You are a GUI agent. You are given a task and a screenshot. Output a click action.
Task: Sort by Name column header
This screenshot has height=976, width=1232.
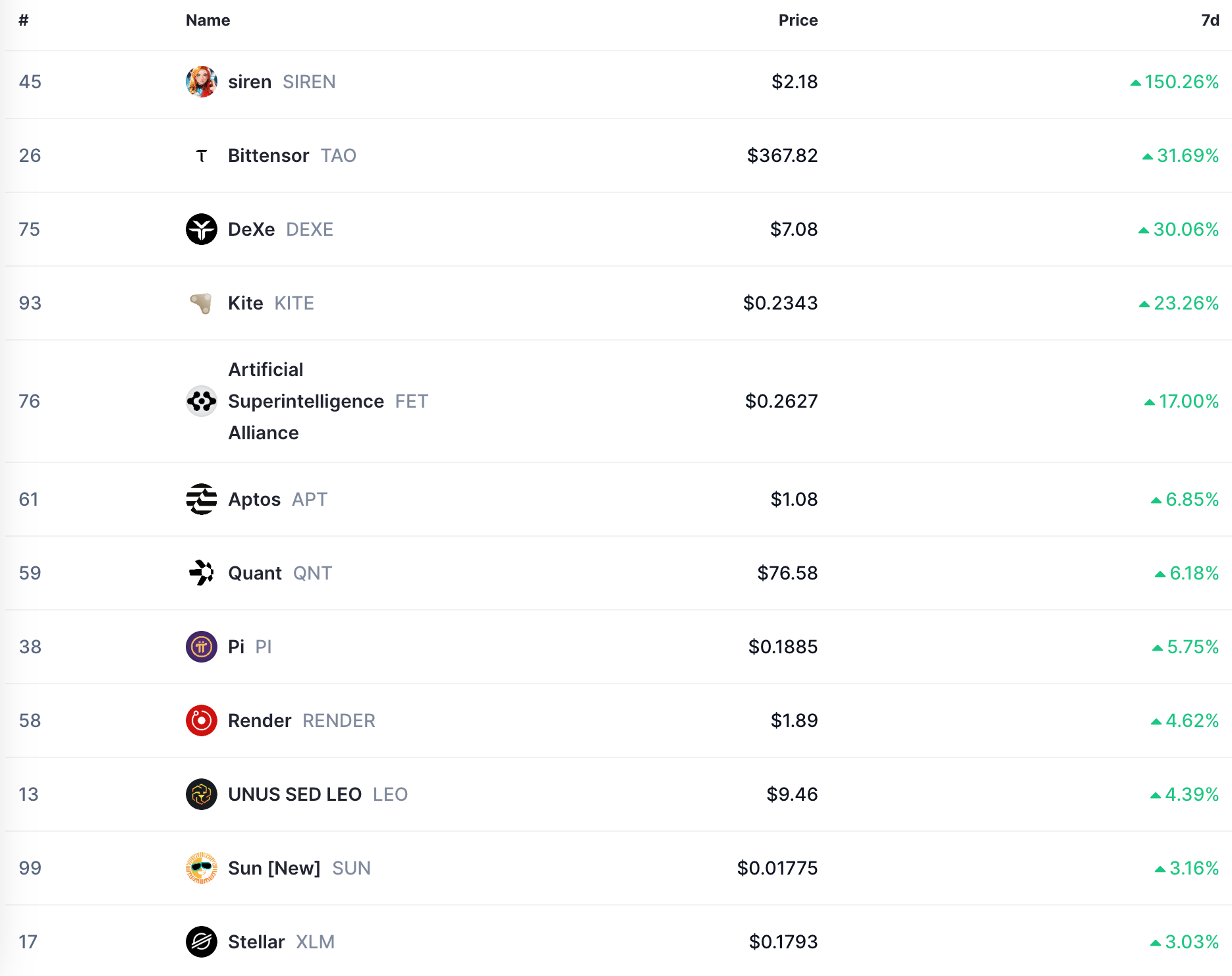point(208,20)
